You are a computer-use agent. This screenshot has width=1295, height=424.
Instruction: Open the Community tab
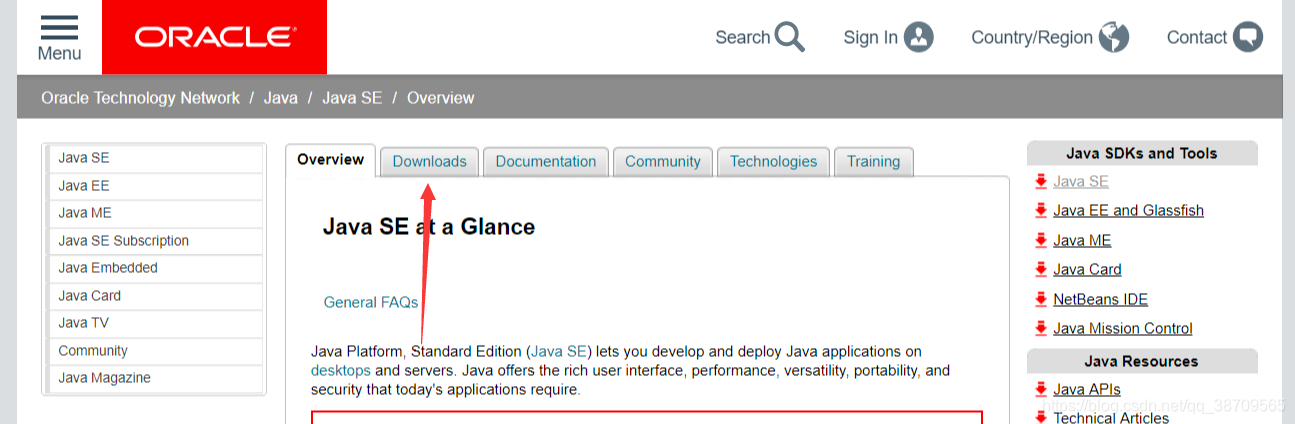(663, 161)
